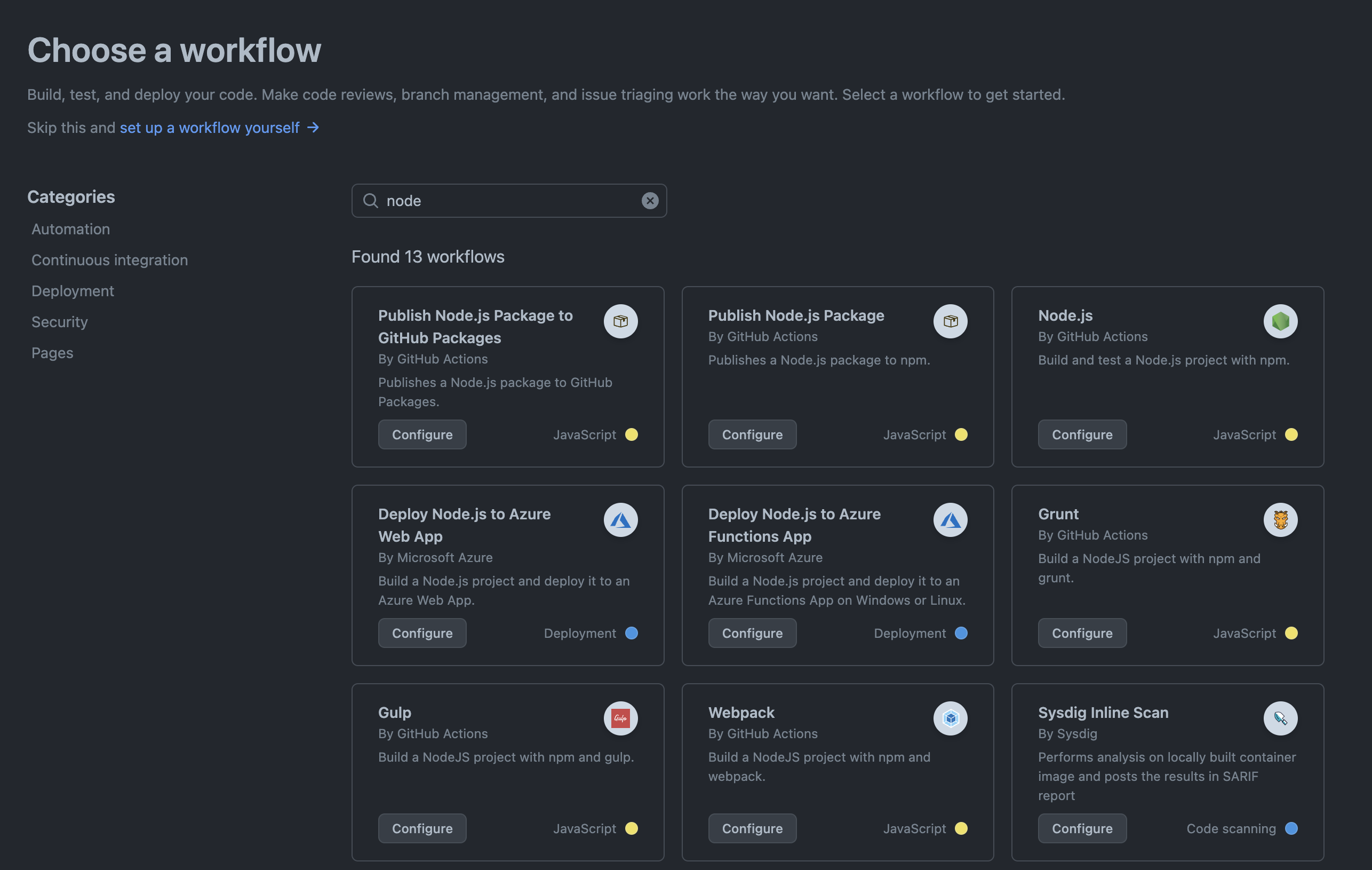Select the Deployment category
The height and width of the screenshot is (870, 1372).
click(73, 291)
